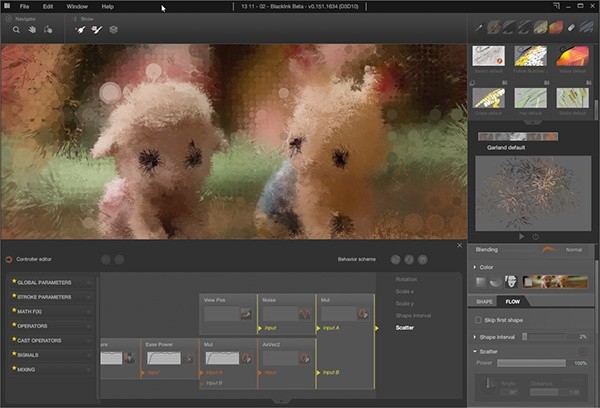Click the View Pos node icon
600x408 pixels.
click(246, 314)
